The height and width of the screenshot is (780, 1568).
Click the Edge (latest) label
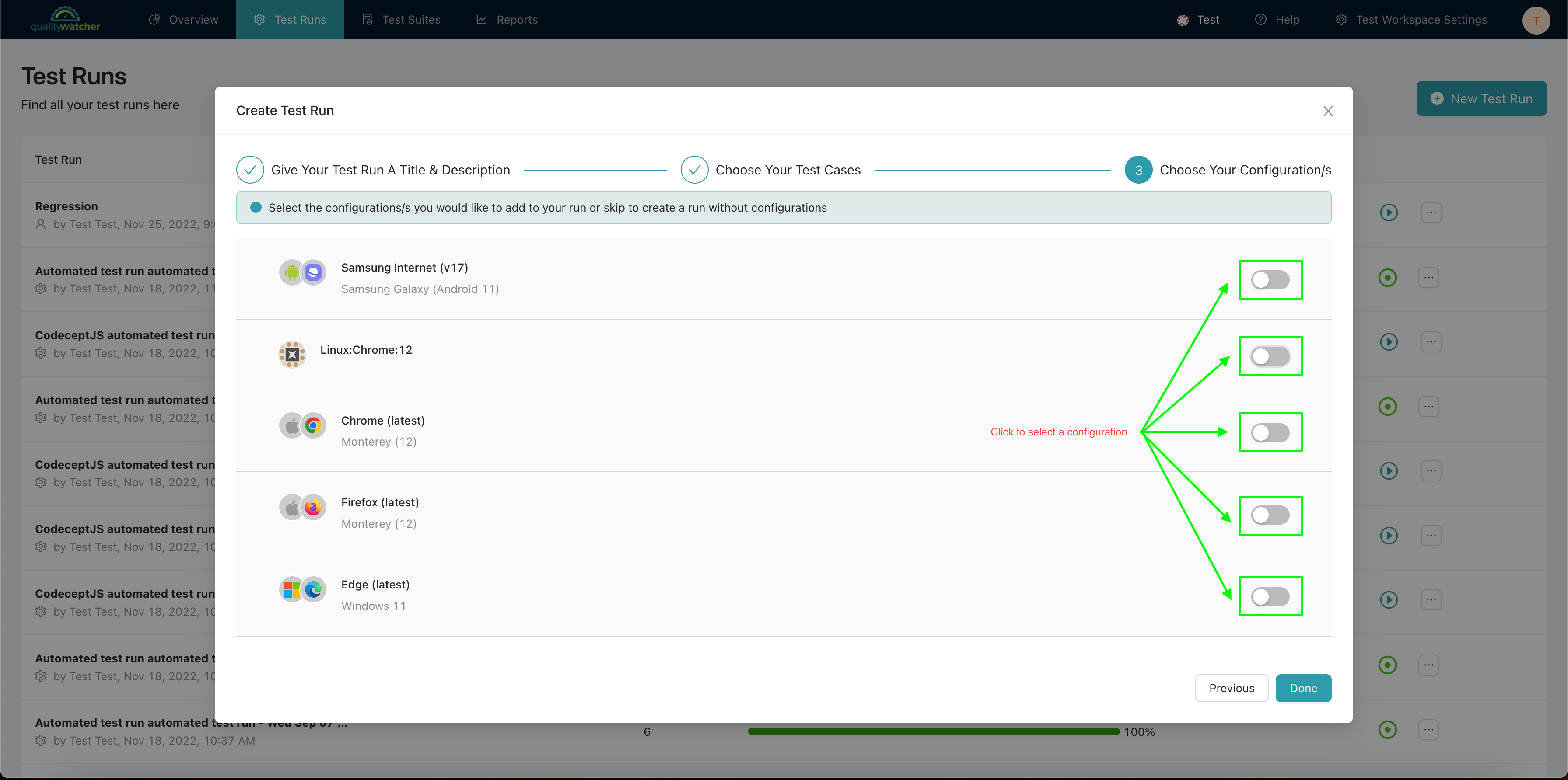click(375, 585)
